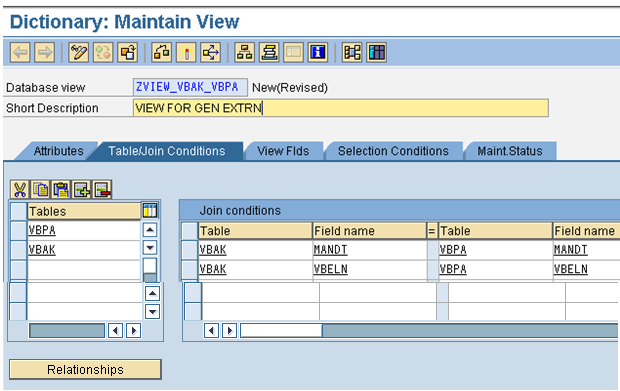Click the Join conditions panel title
The image size is (620, 391).
(x=240, y=210)
